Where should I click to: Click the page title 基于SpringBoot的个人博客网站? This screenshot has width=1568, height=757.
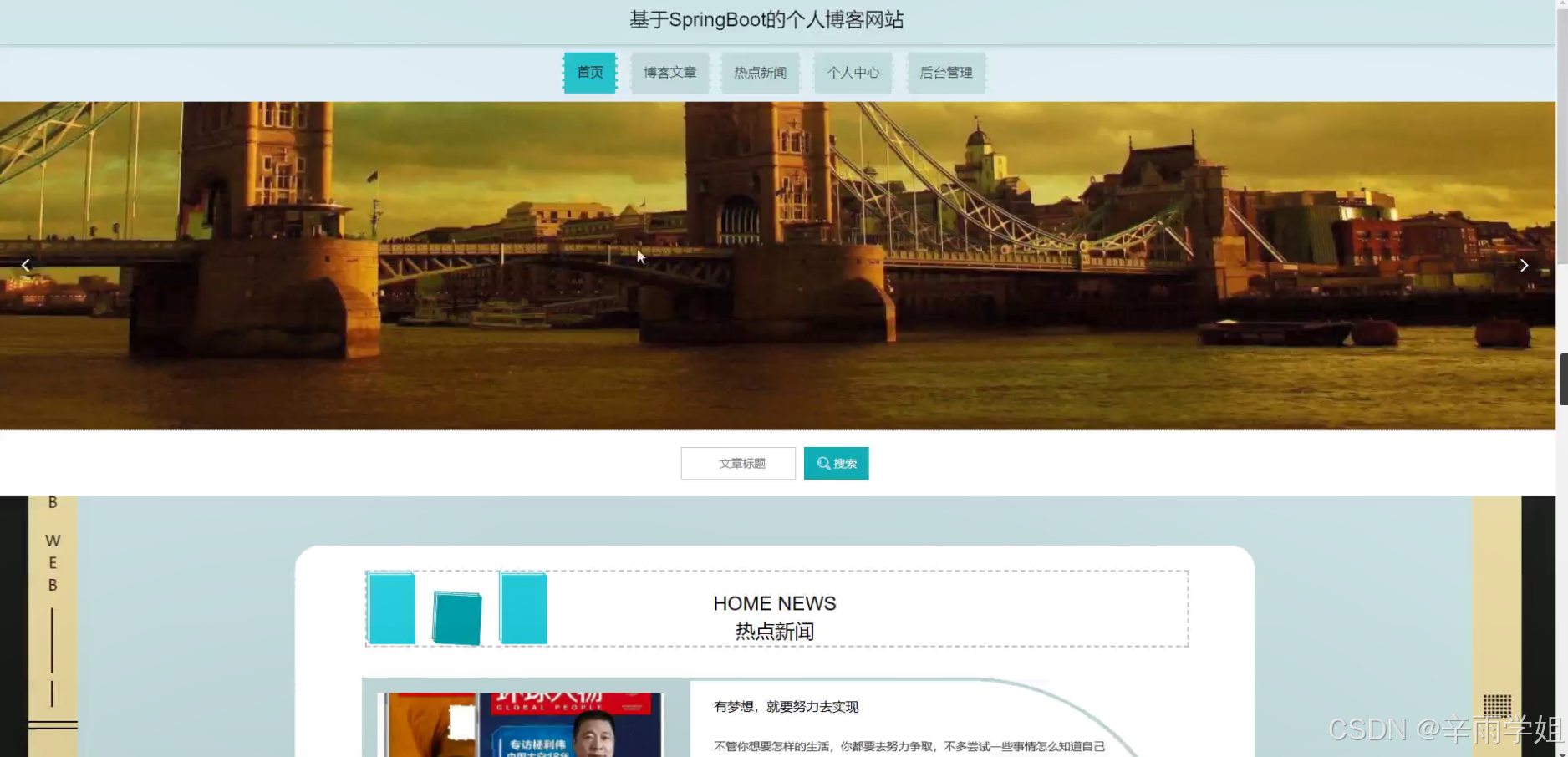(766, 19)
